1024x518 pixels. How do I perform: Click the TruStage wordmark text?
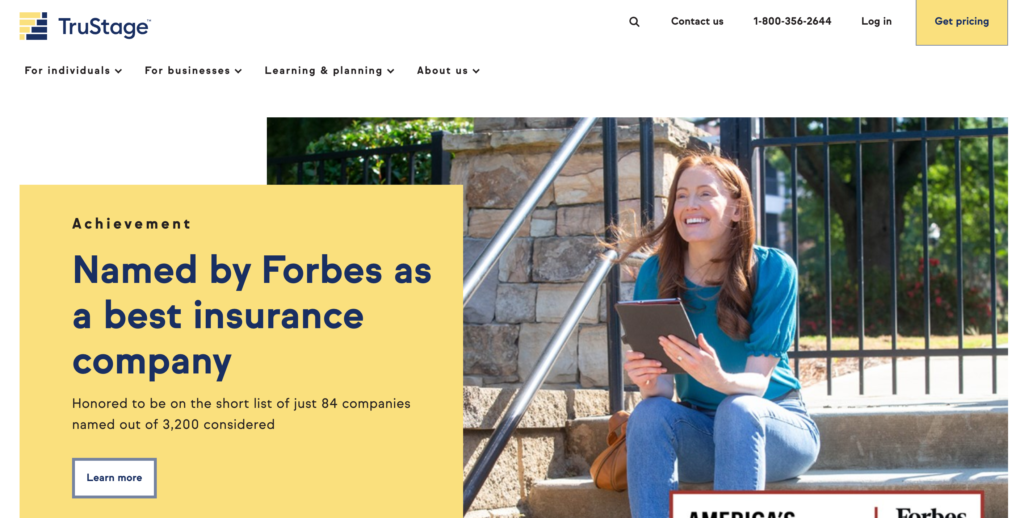click(x=104, y=27)
